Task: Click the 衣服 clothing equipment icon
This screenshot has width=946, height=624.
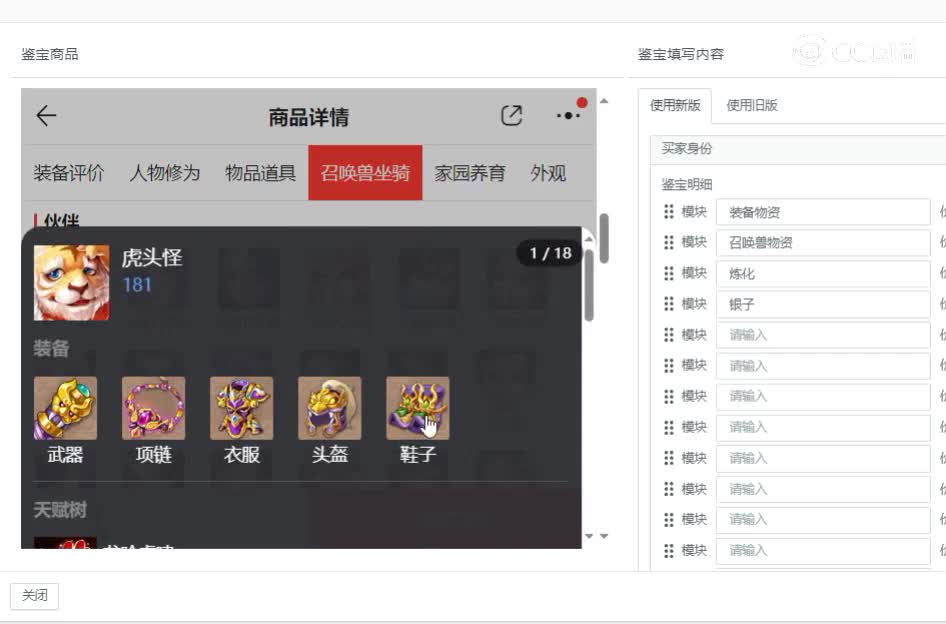Action: (x=241, y=407)
